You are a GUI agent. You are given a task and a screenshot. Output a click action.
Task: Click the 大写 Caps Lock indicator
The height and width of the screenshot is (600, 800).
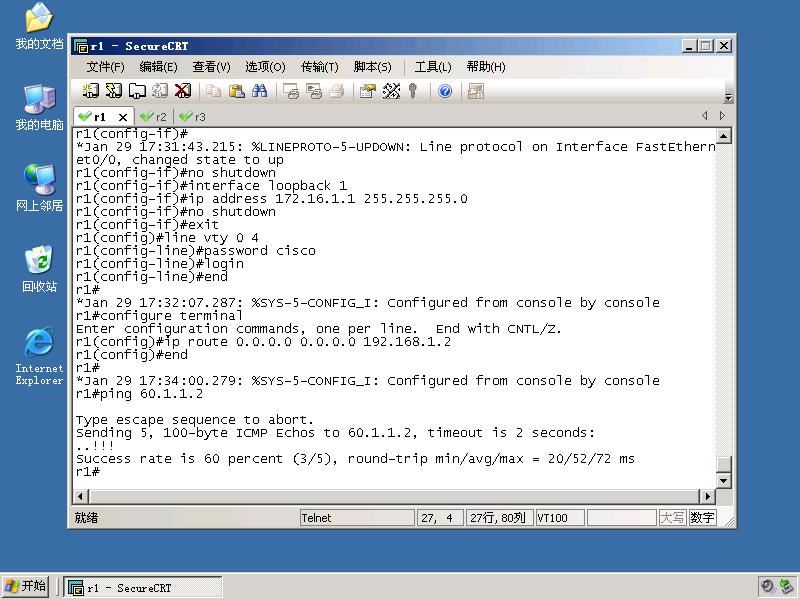[672, 518]
